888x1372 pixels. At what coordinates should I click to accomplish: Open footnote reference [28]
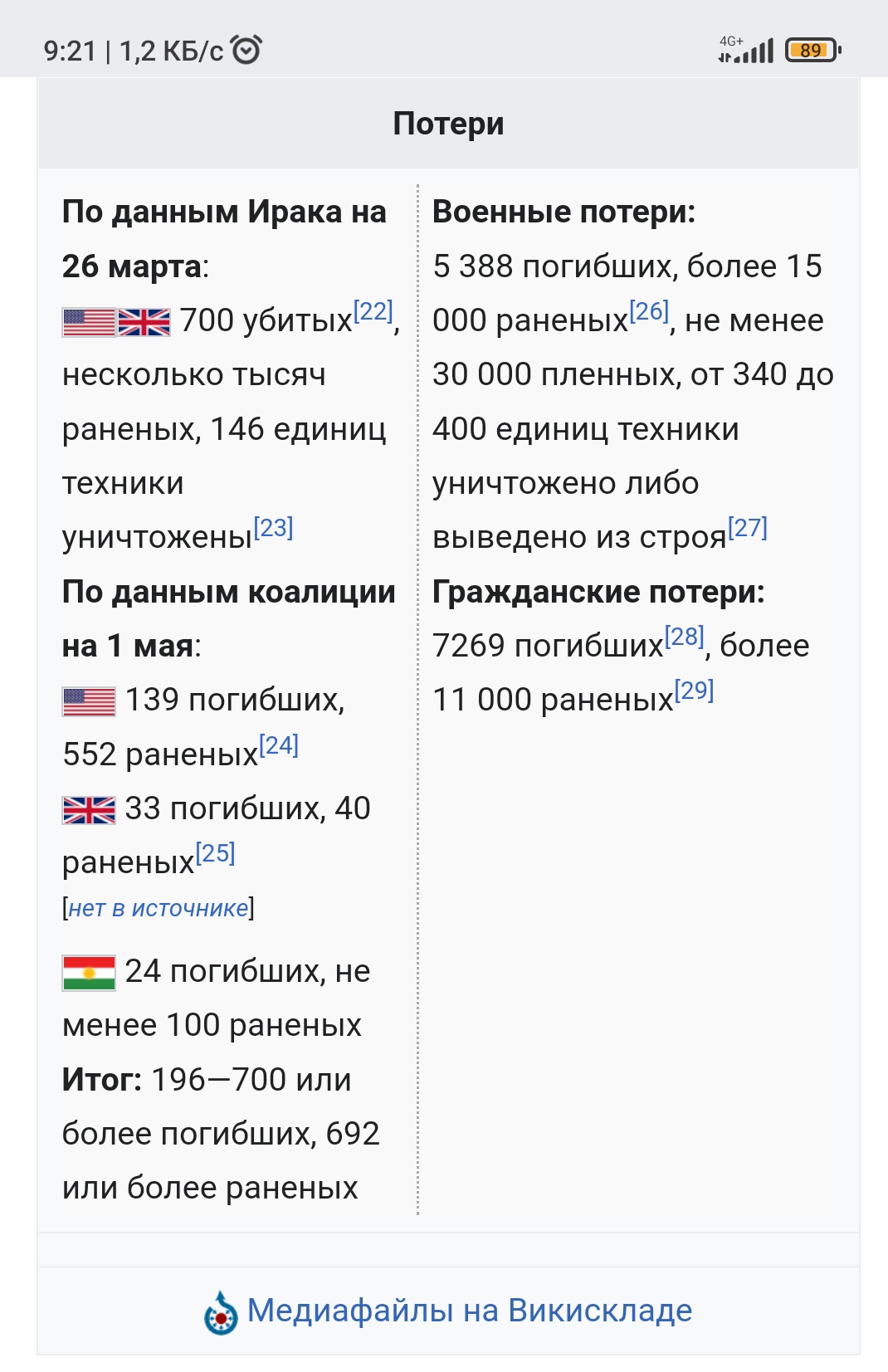tap(685, 637)
